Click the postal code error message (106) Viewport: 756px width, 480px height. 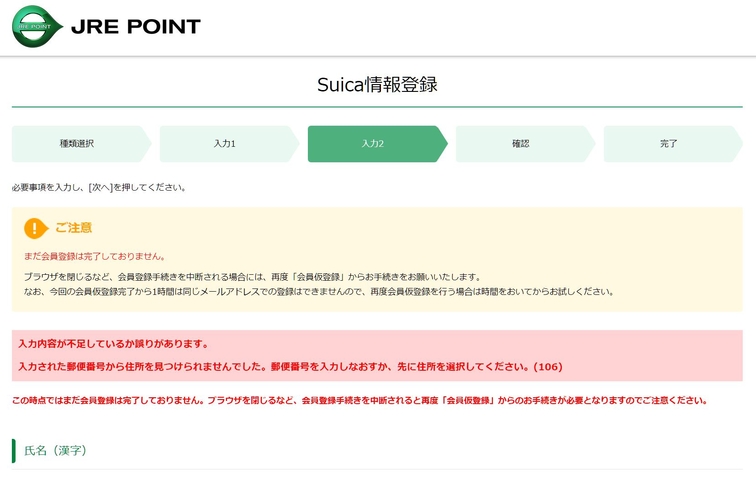coord(290,367)
